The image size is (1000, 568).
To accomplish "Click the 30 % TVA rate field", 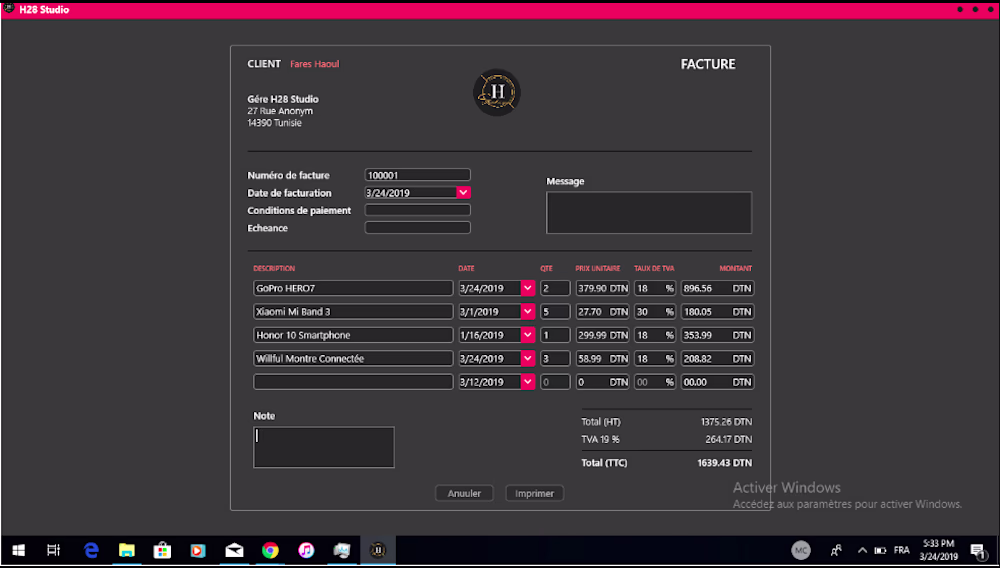I will coord(655,312).
